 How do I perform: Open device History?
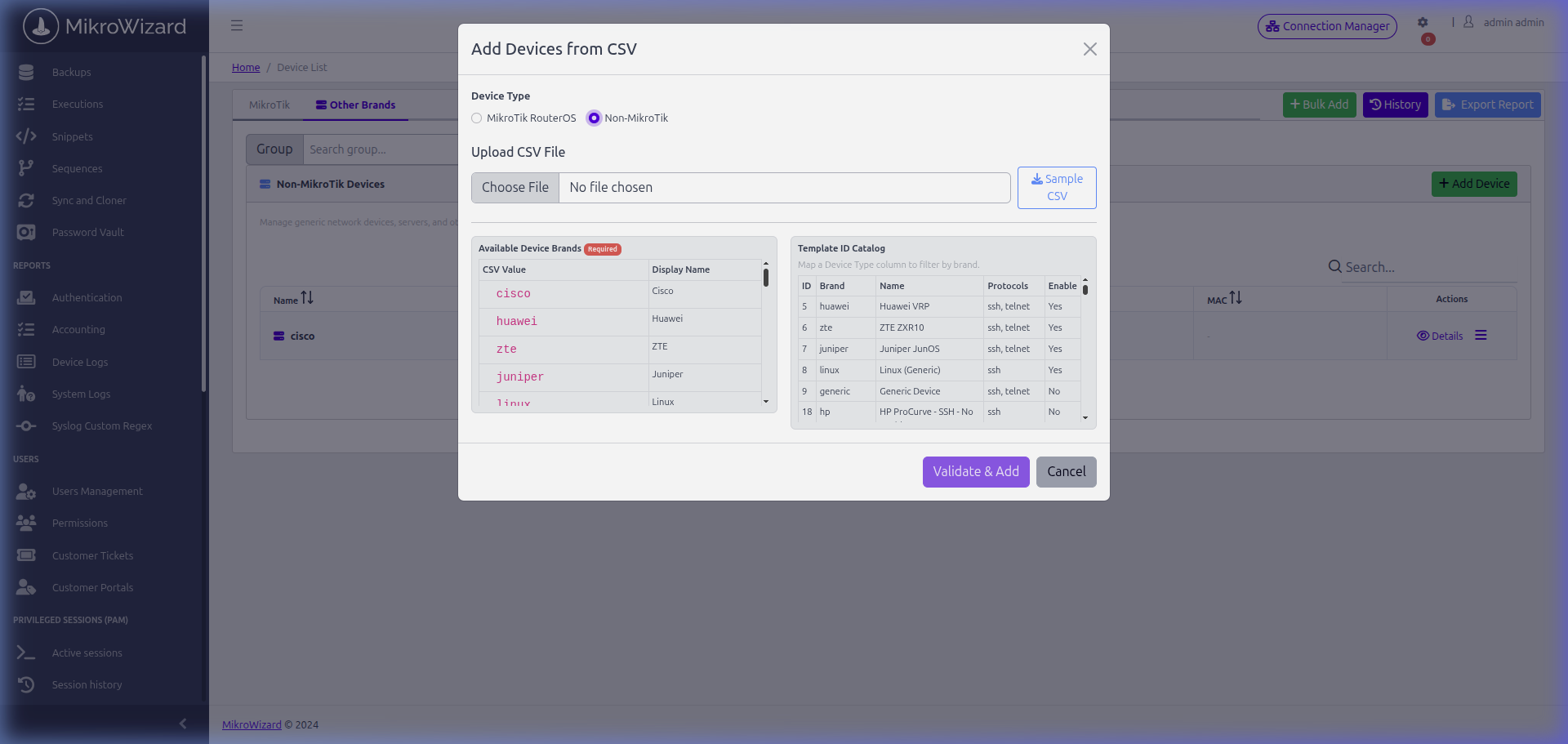pyautogui.click(x=1395, y=105)
